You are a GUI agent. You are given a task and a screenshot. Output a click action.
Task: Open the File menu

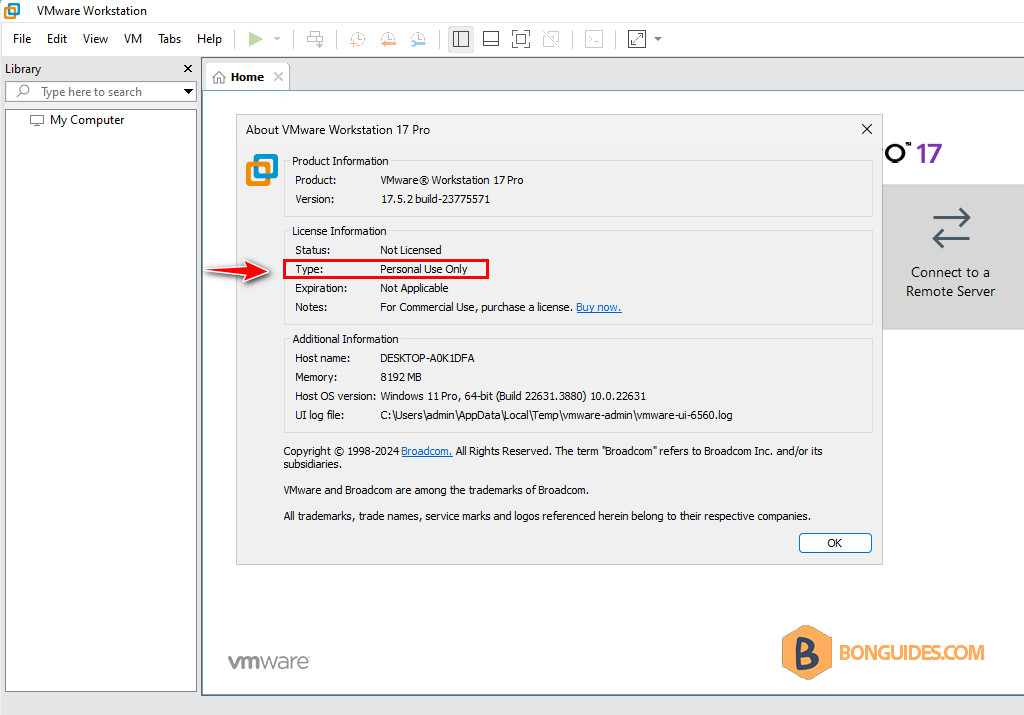22,39
